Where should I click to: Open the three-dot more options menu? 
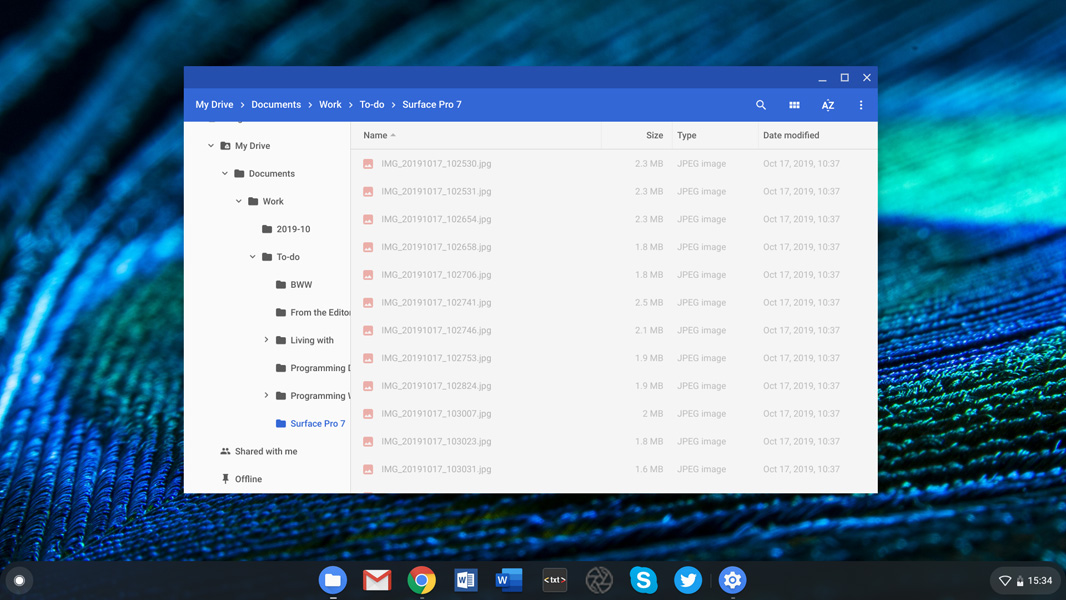pyautogui.click(x=861, y=105)
